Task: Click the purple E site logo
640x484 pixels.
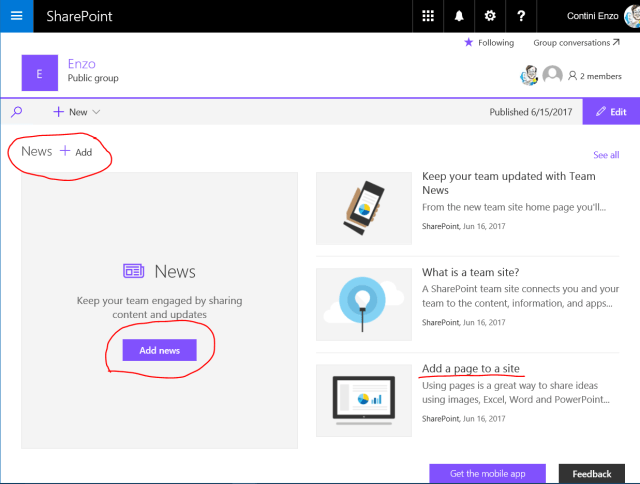Action: pyautogui.click(x=39, y=73)
